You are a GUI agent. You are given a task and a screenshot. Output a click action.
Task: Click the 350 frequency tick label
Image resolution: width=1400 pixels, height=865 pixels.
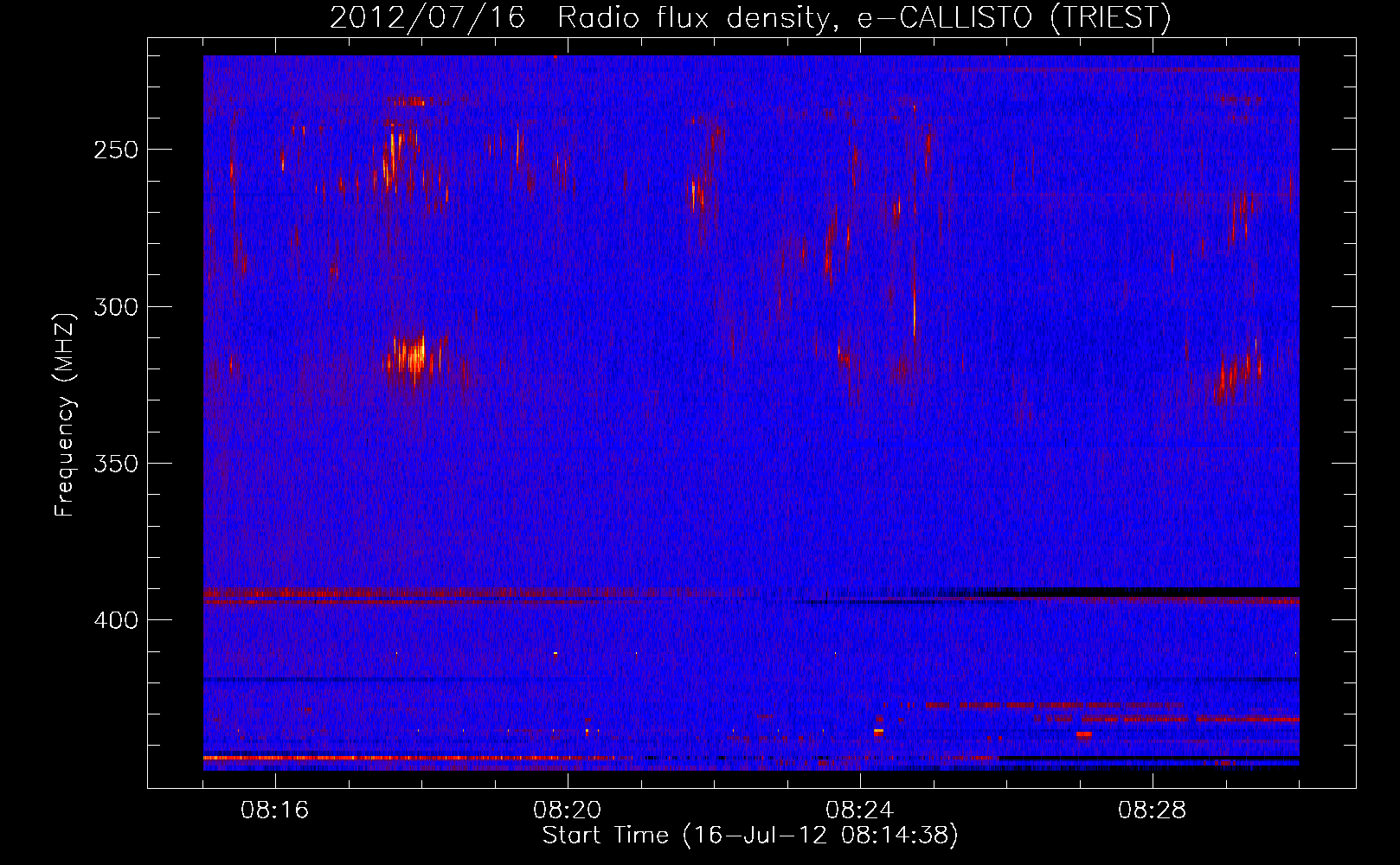click(116, 464)
